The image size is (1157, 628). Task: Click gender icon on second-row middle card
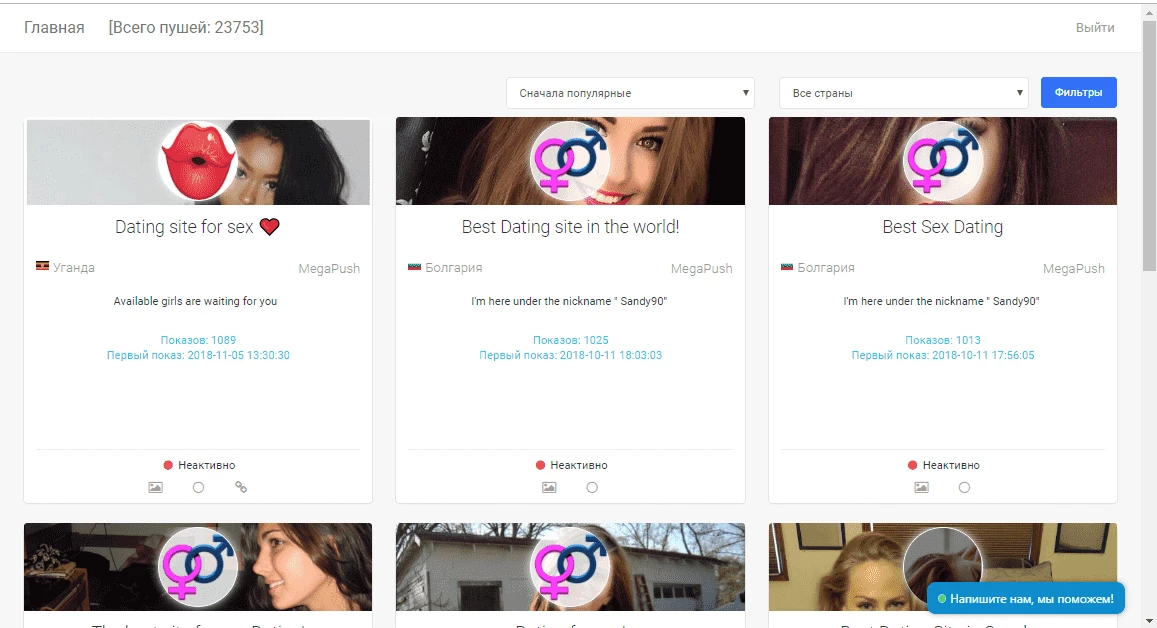(570, 567)
